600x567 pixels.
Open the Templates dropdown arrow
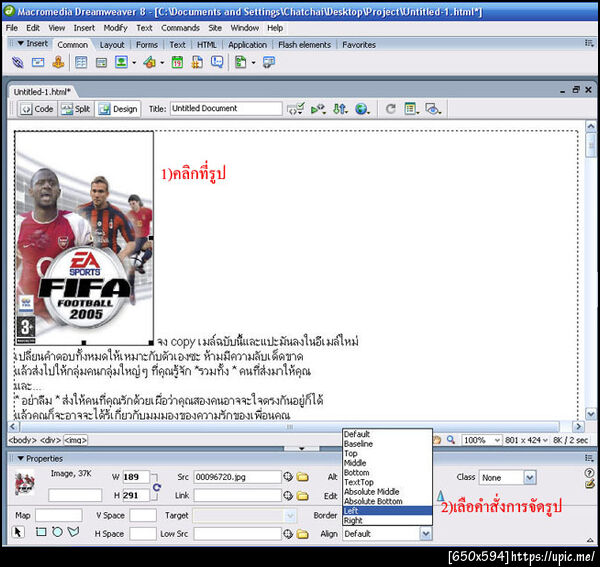pyautogui.click(x=253, y=62)
